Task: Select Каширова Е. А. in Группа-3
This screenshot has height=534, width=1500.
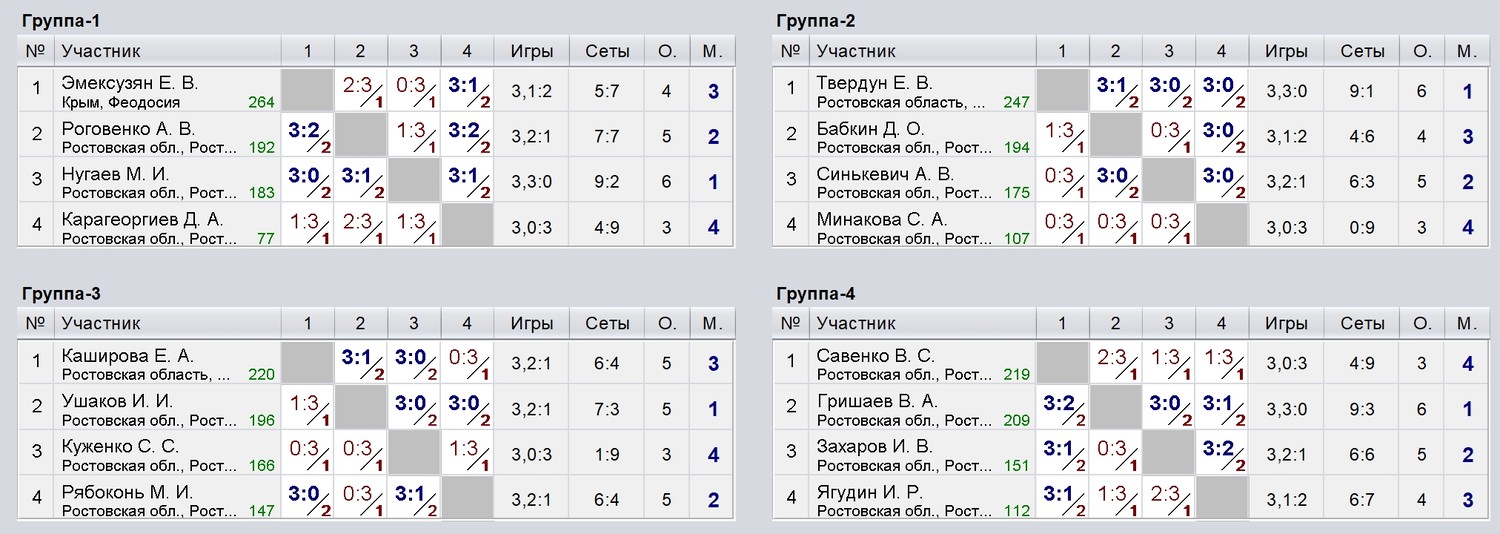Action: pos(127,356)
